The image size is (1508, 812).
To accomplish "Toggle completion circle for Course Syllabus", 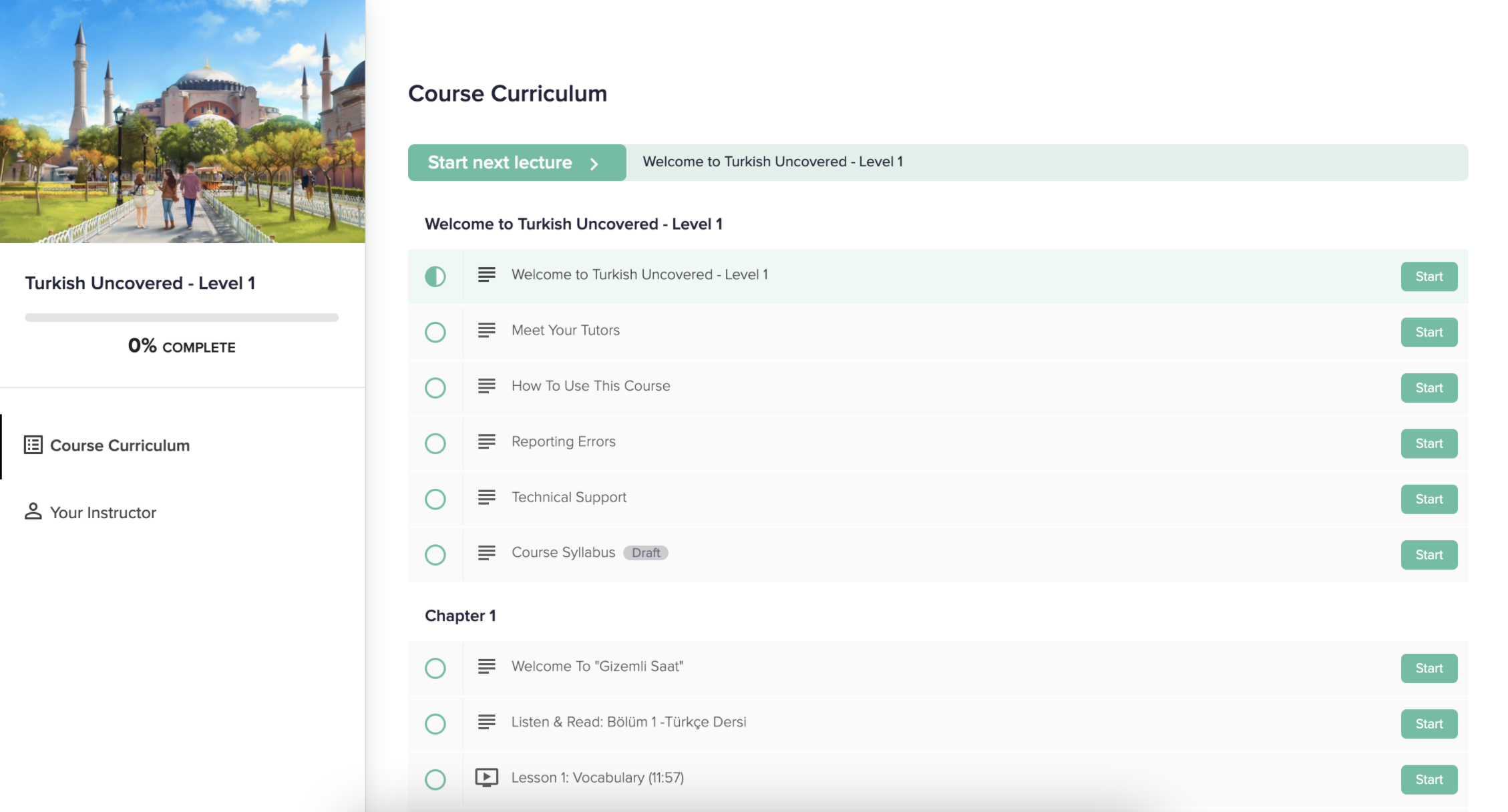I will click(435, 555).
